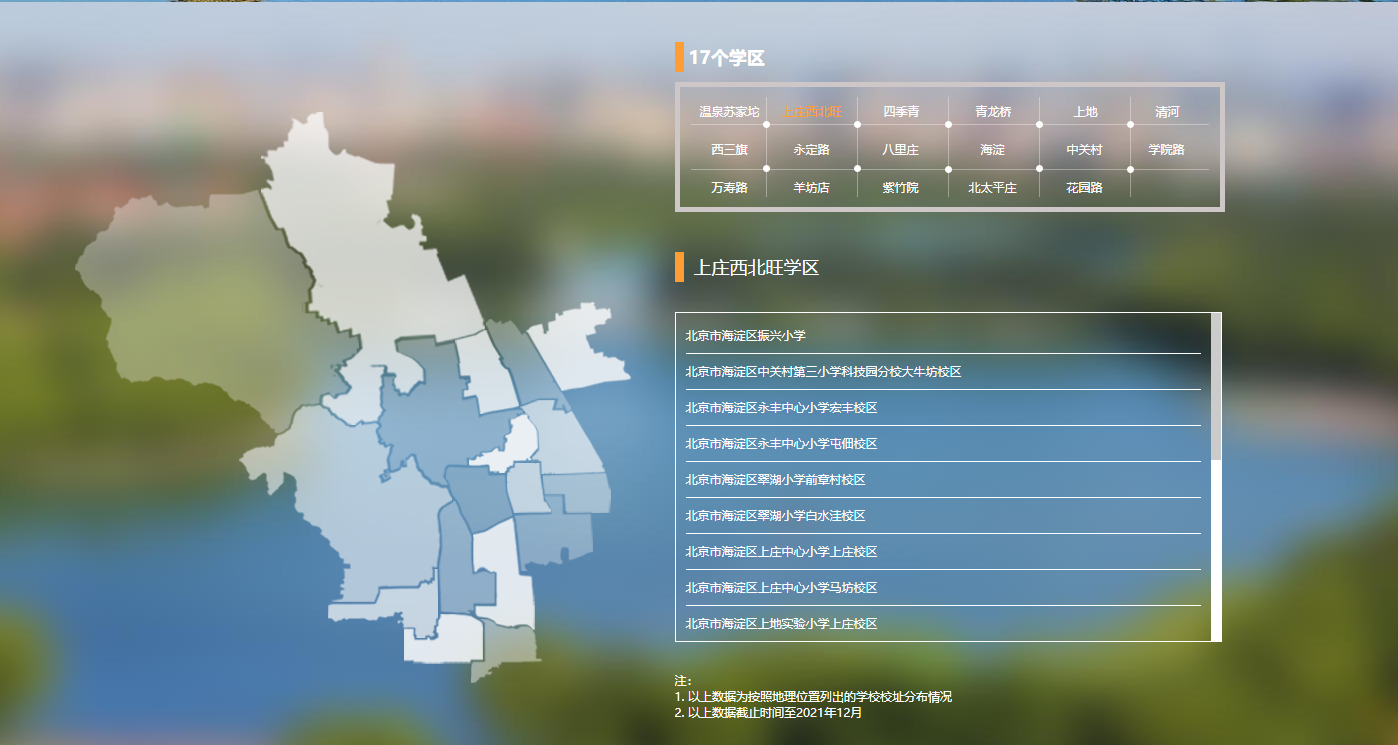Click 永丰中心小学宏丰校区 in the list
Image resolution: width=1398 pixels, height=745 pixels.
point(943,408)
